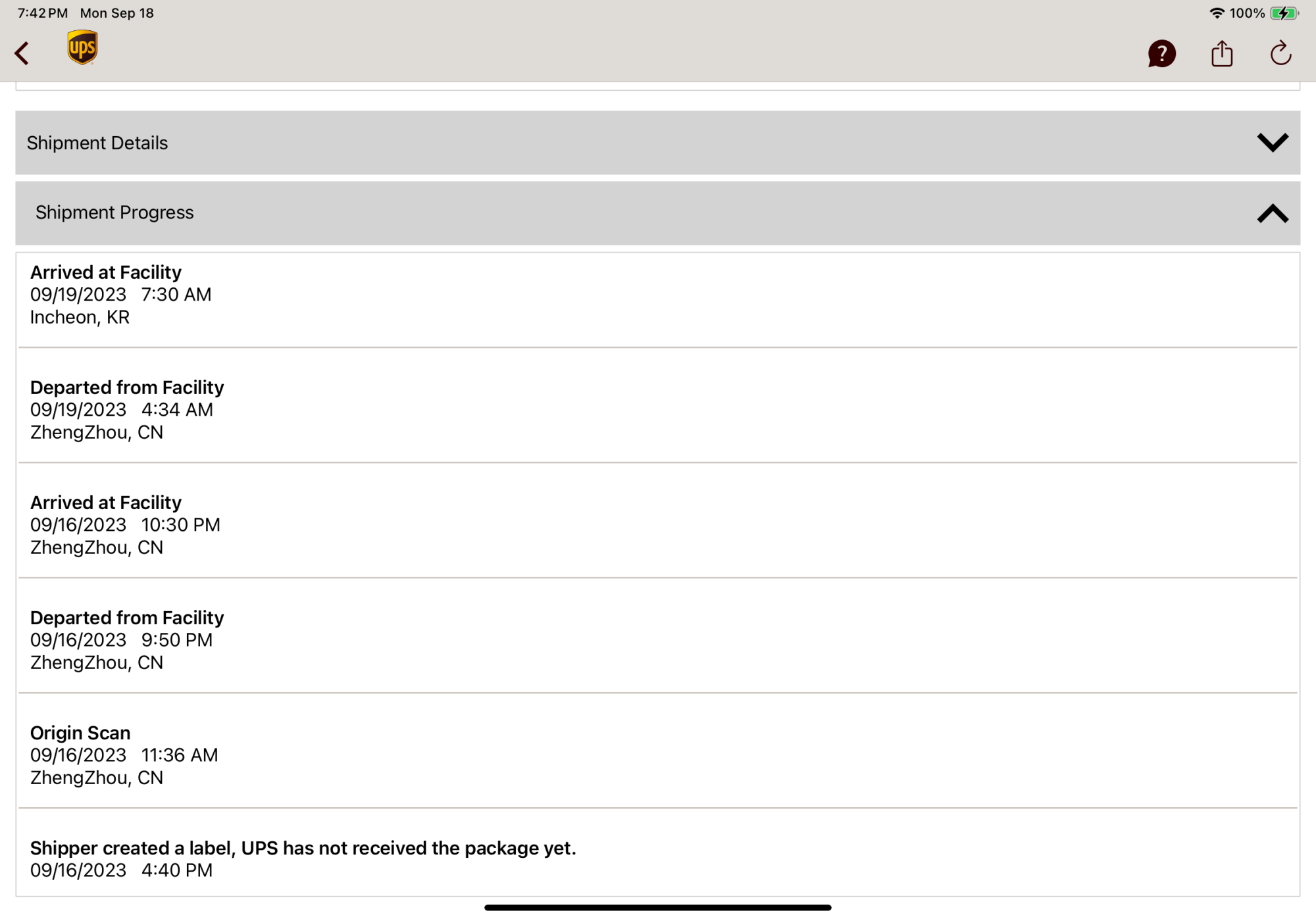The image size is (1316, 919).
Task: Select the Origin Scan entry
Action: pos(657,751)
